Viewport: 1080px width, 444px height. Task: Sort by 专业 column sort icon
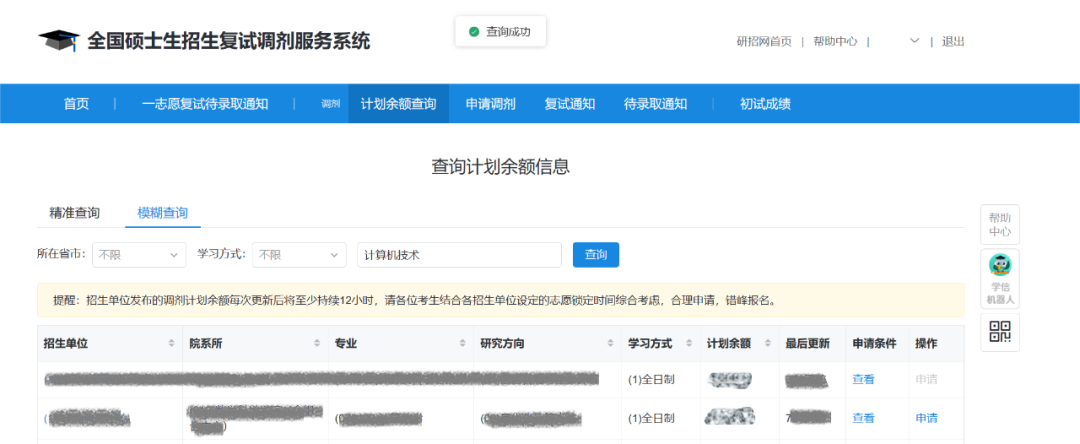point(462,344)
